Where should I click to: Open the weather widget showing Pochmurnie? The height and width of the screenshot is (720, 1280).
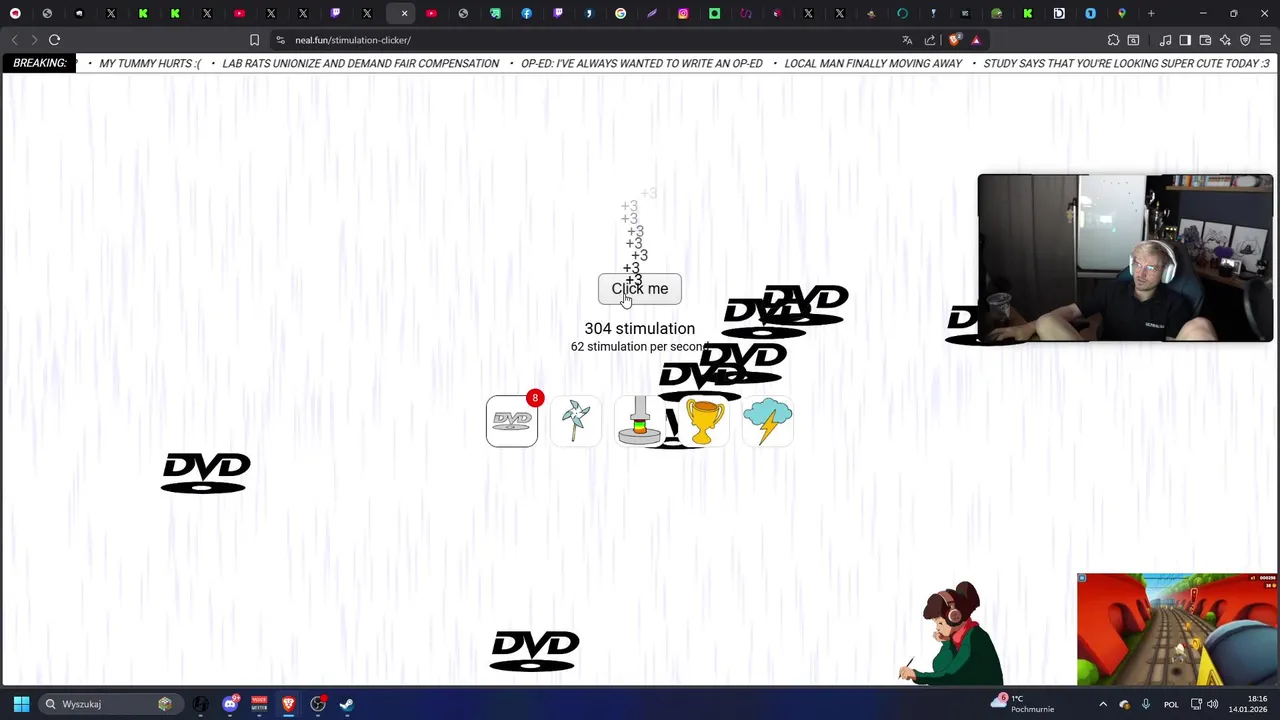(1023, 704)
